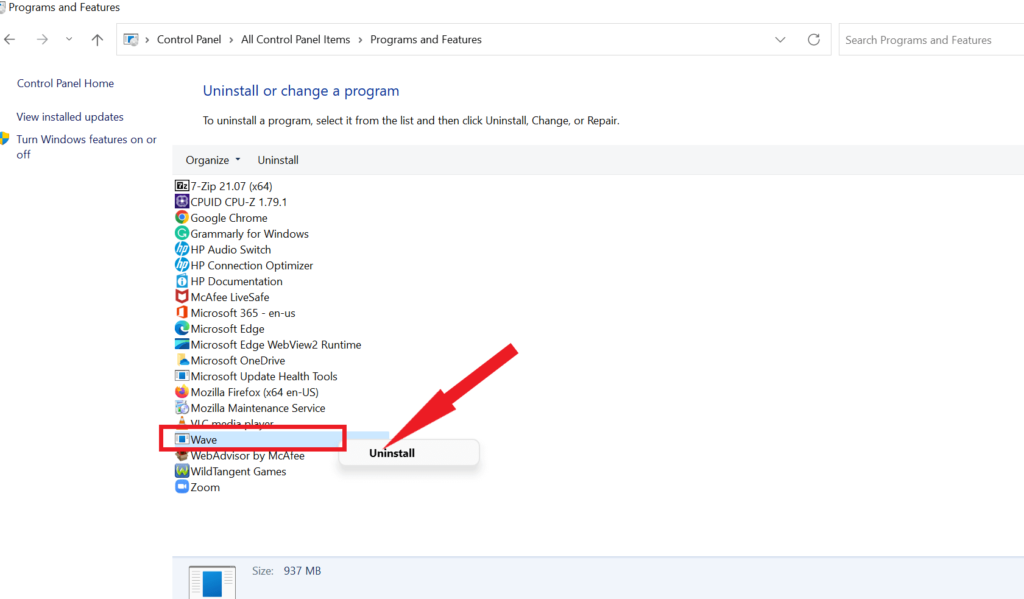Click the McAfee LiveSafe shield icon
The height and width of the screenshot is (599, 1024).
pos(182,297)
